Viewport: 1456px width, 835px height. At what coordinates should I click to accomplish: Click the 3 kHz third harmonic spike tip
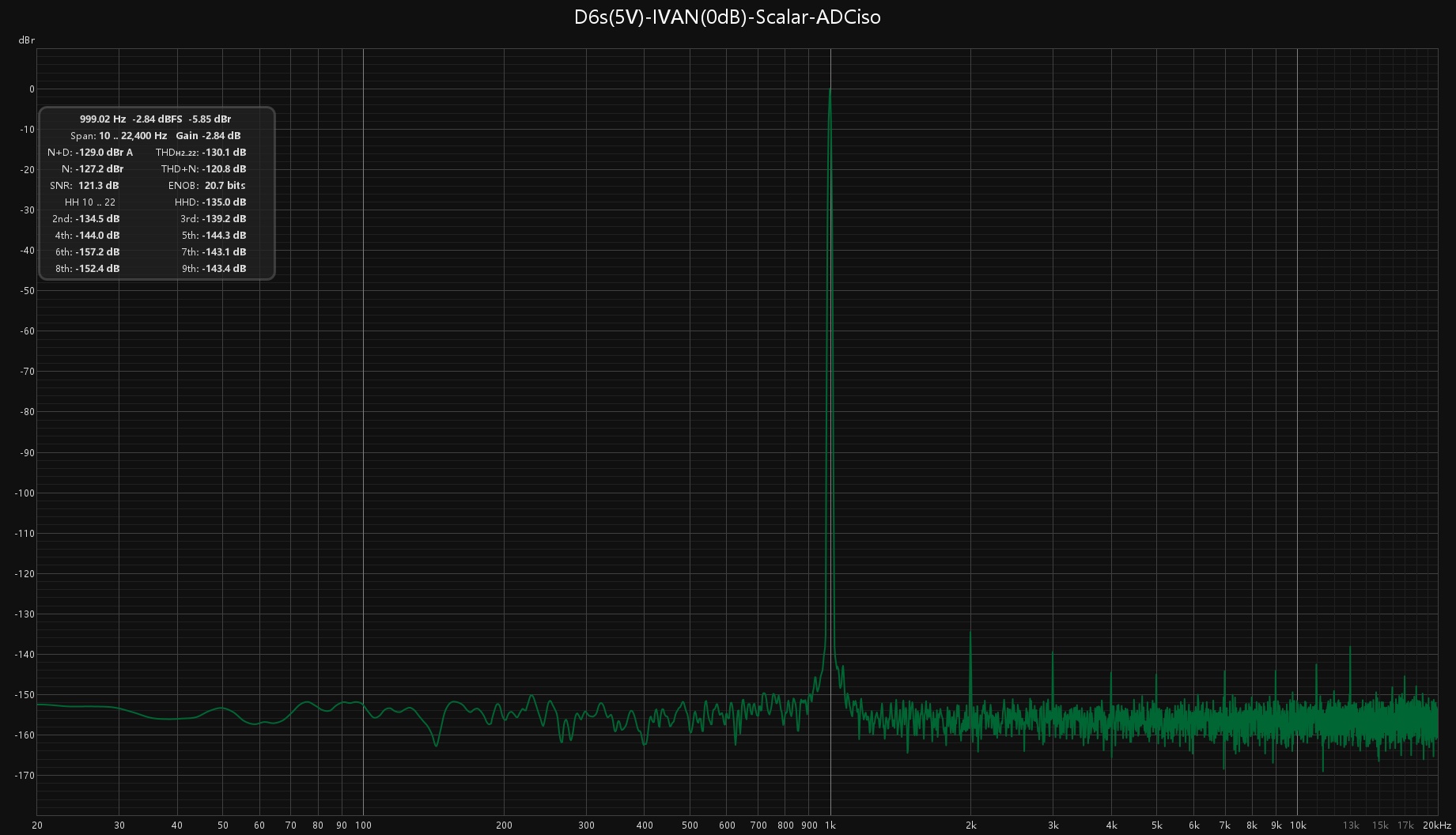point(1053,652)
